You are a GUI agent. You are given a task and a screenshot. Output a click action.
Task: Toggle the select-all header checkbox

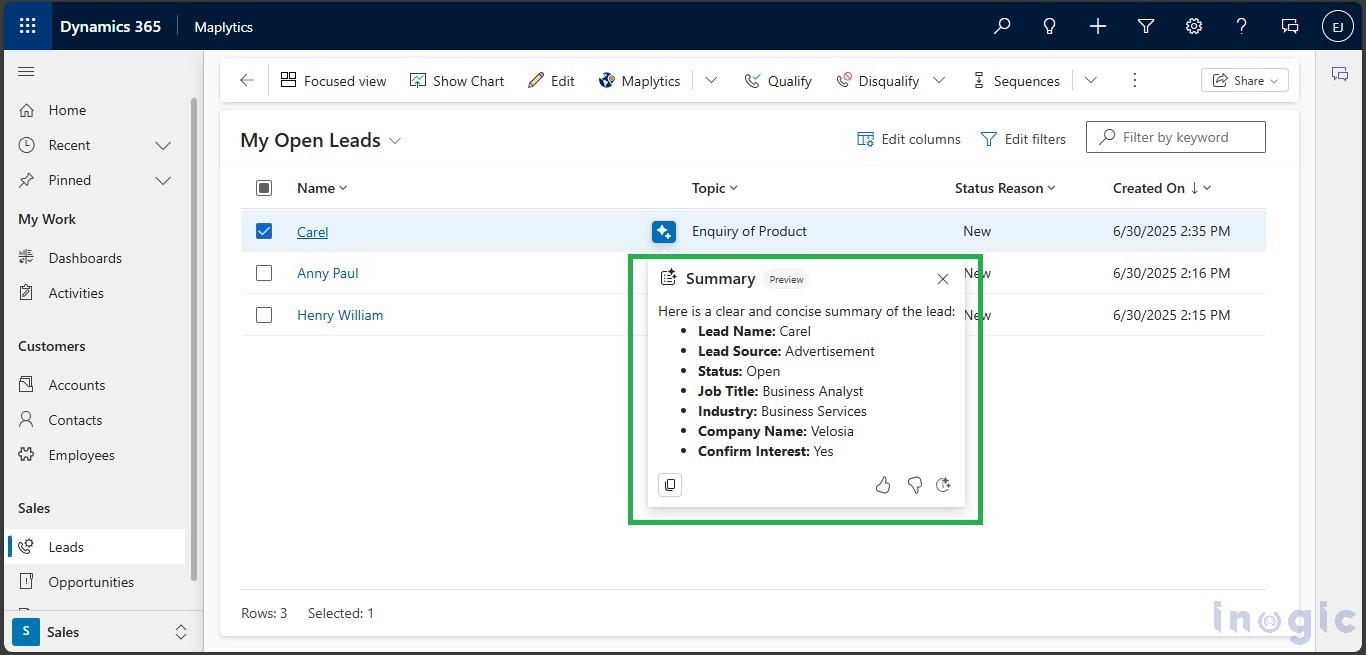(264, 188)
